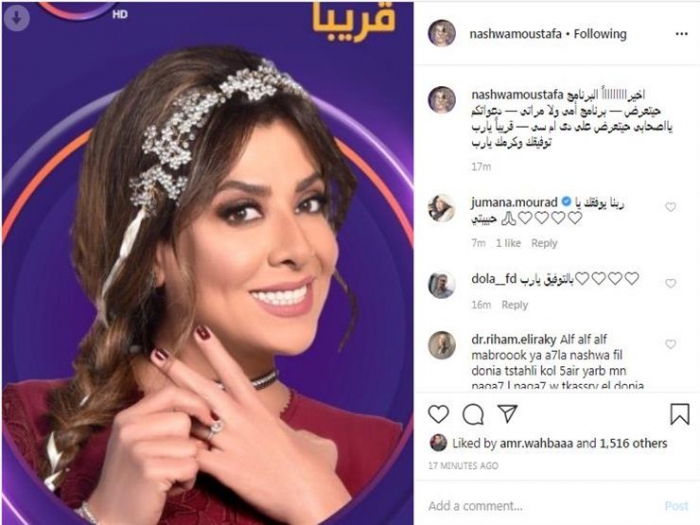Open jumana.mourad's avatar
The image size is (700, 525).
[x=442, y=208]
